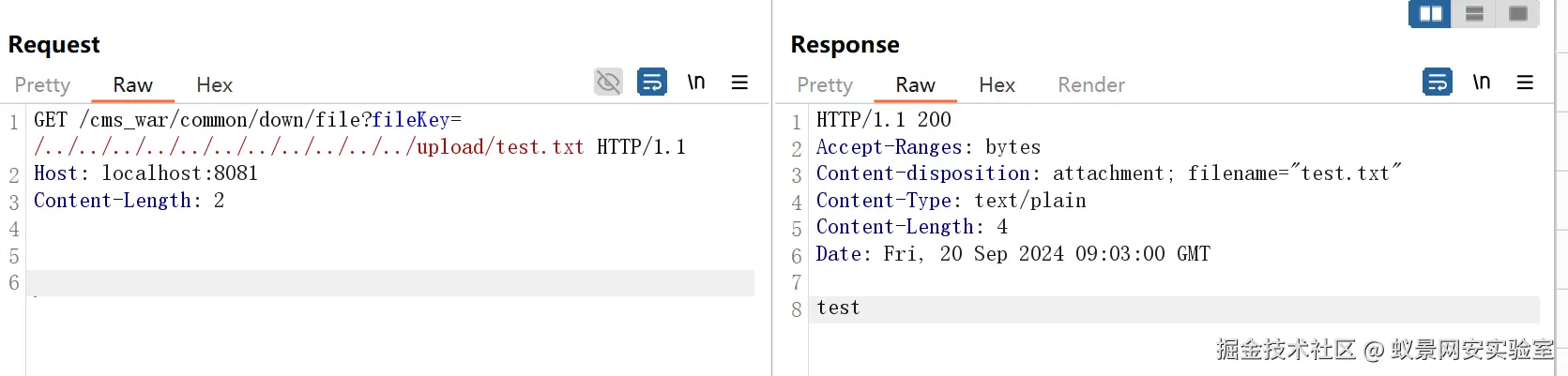The height and width of the screenshot is (376, 1568).
Task: Toggle word wrap icon in Request panel
Action: (651, 83)
